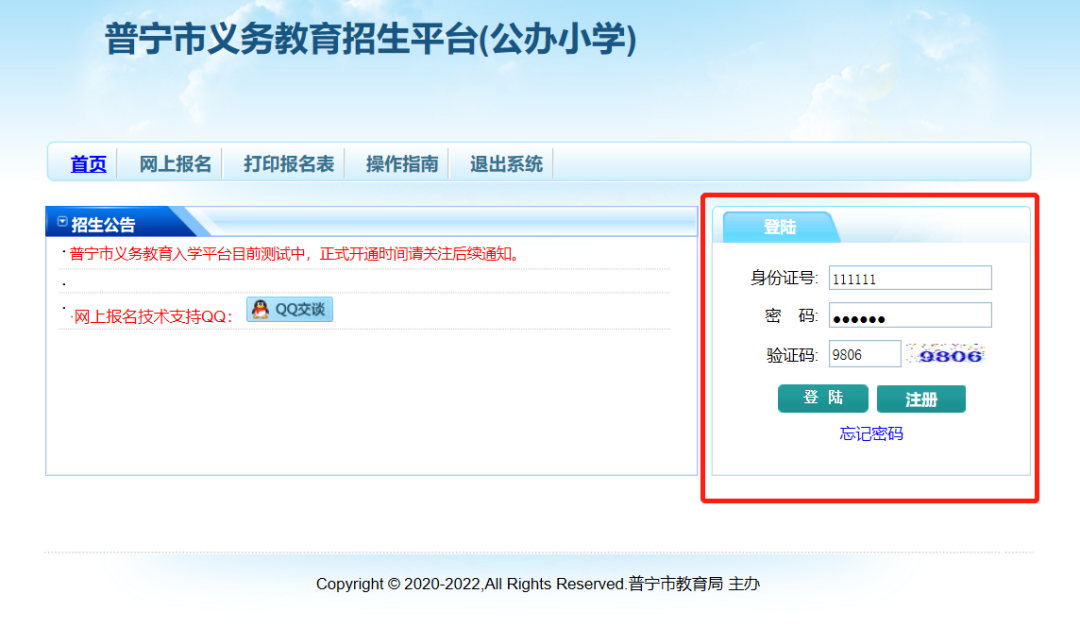Open 打印报名表 print registration form

tap(289, 164)
